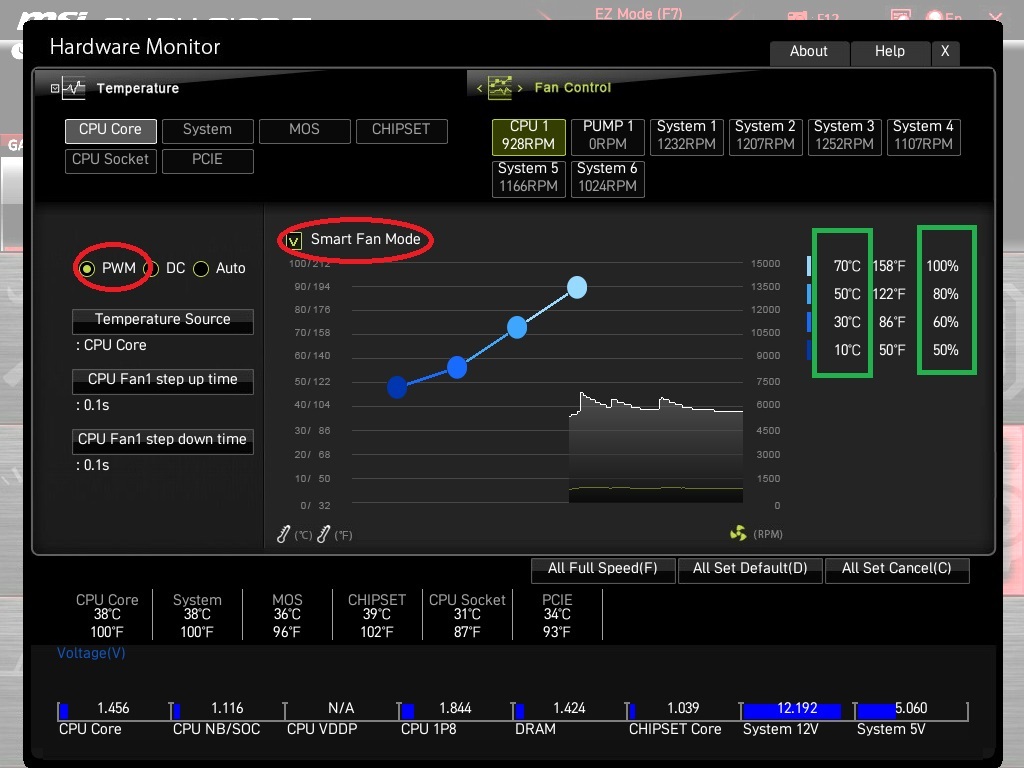Open the Temperature Source dropdown
The width and height of the screenshot is (1024, 768).
click(163, 321)
